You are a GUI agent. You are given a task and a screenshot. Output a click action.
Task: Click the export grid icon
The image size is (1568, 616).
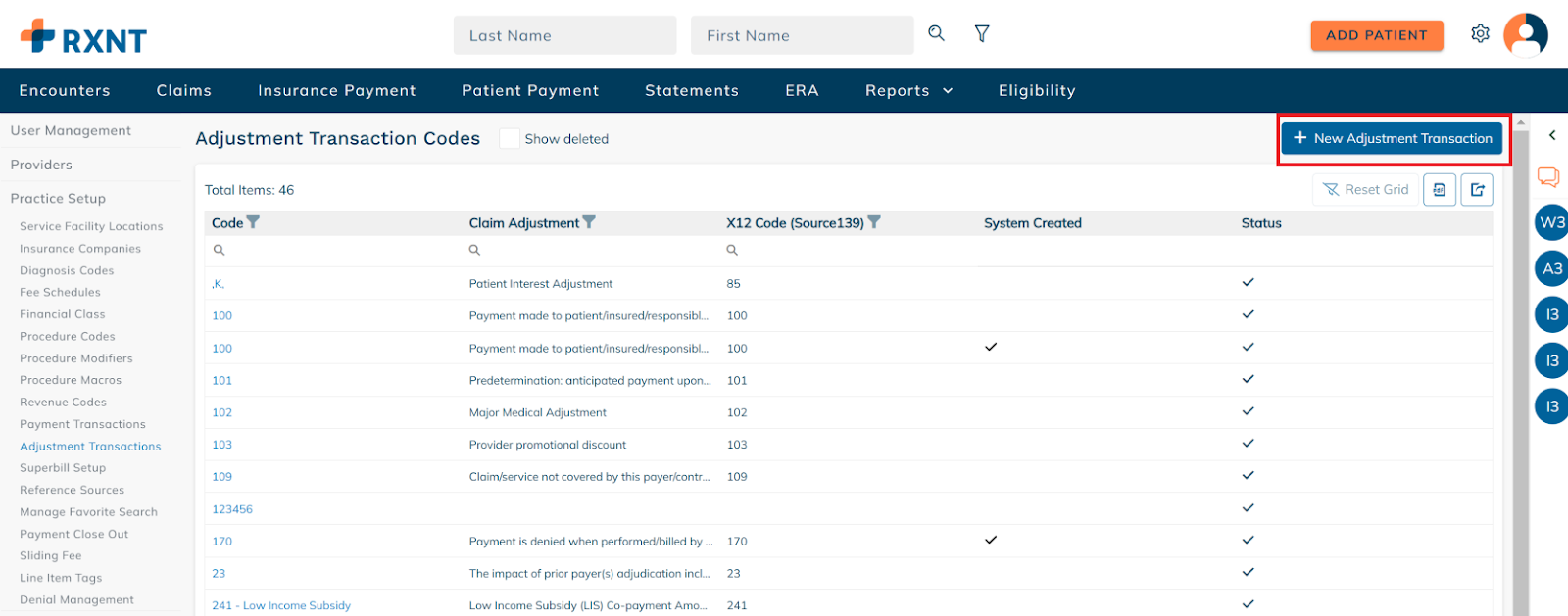click(1477, 190)
